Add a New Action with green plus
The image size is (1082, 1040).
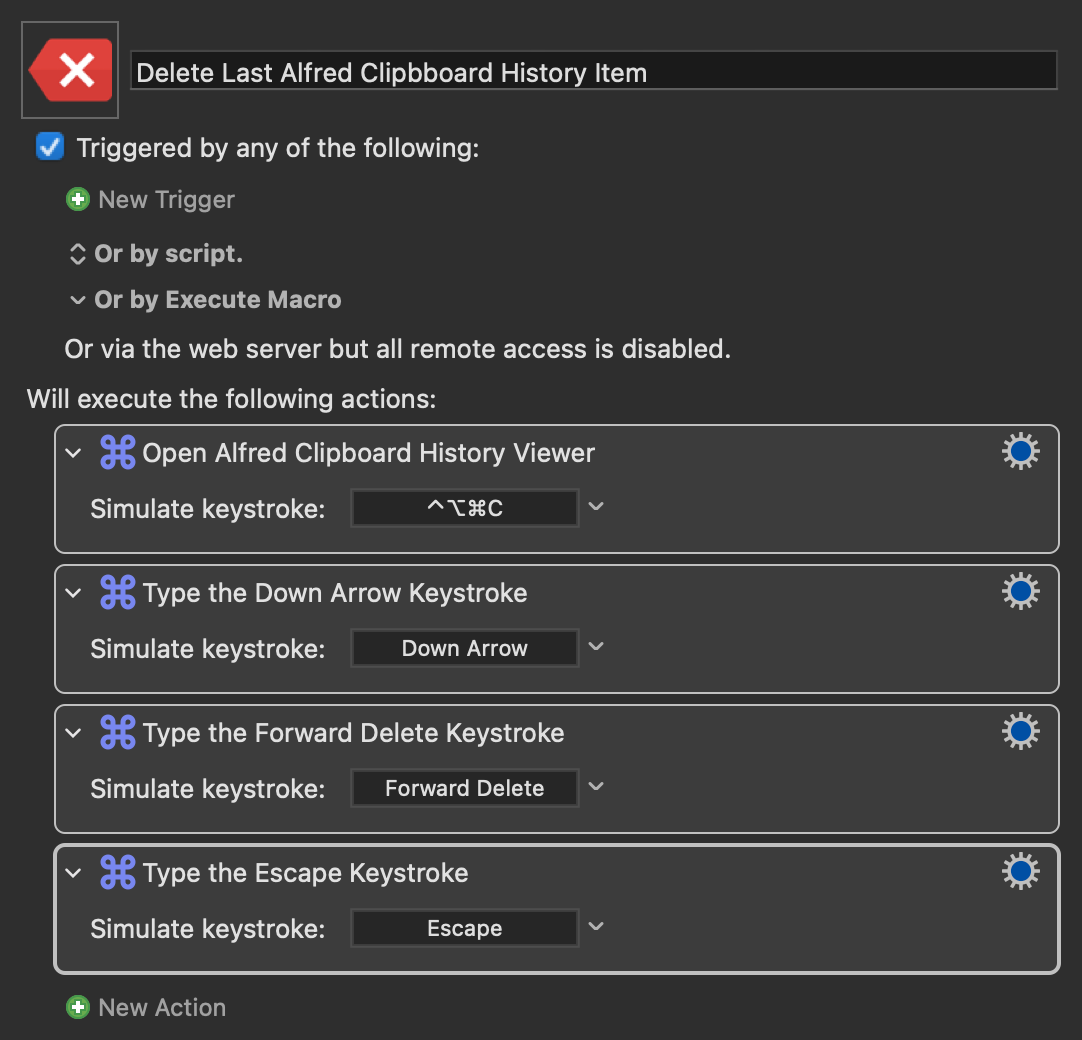click(x=78, y=1008)
